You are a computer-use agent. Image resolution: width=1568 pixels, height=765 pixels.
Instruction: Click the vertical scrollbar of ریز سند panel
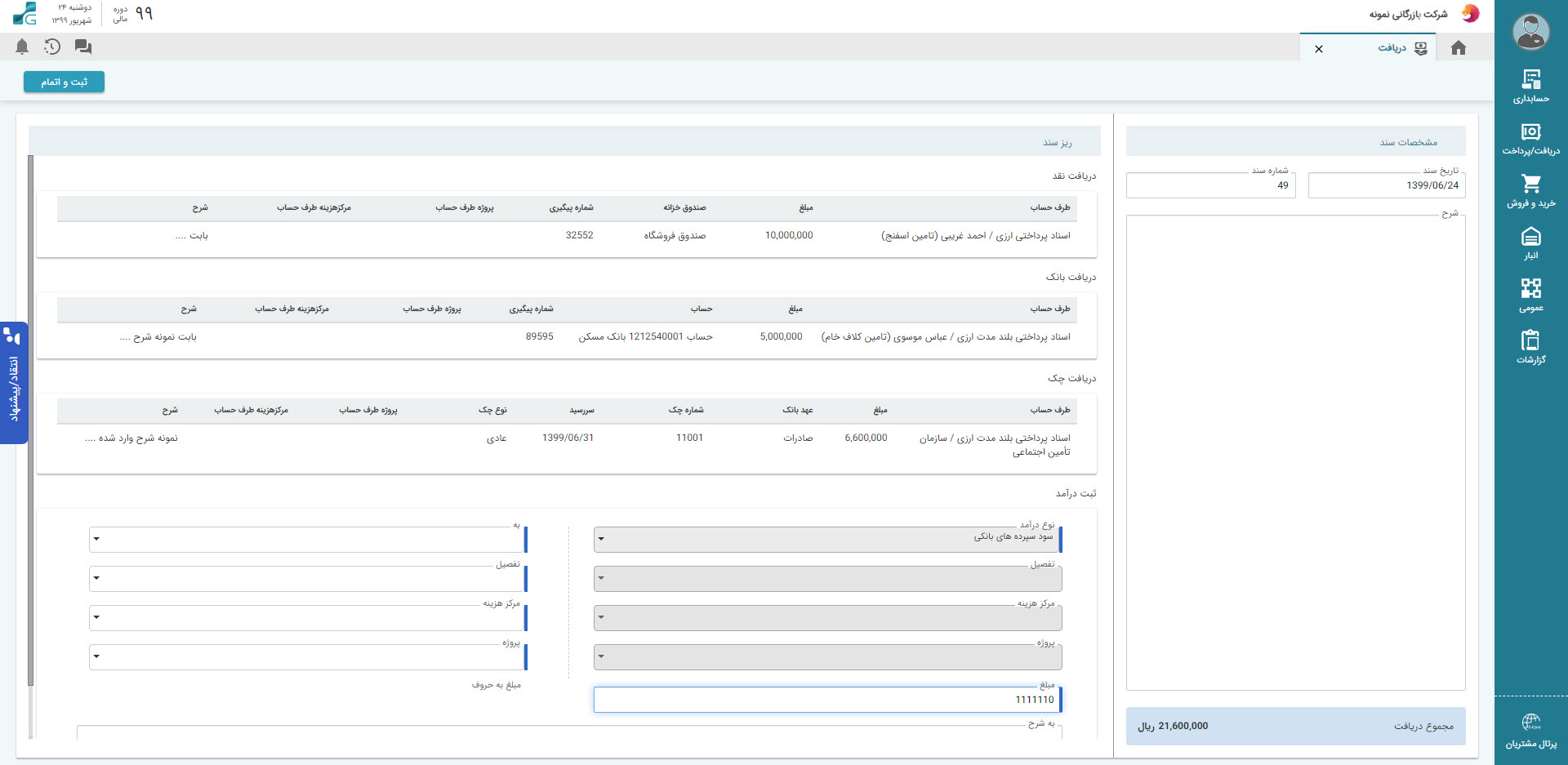[x=31, y=420]
